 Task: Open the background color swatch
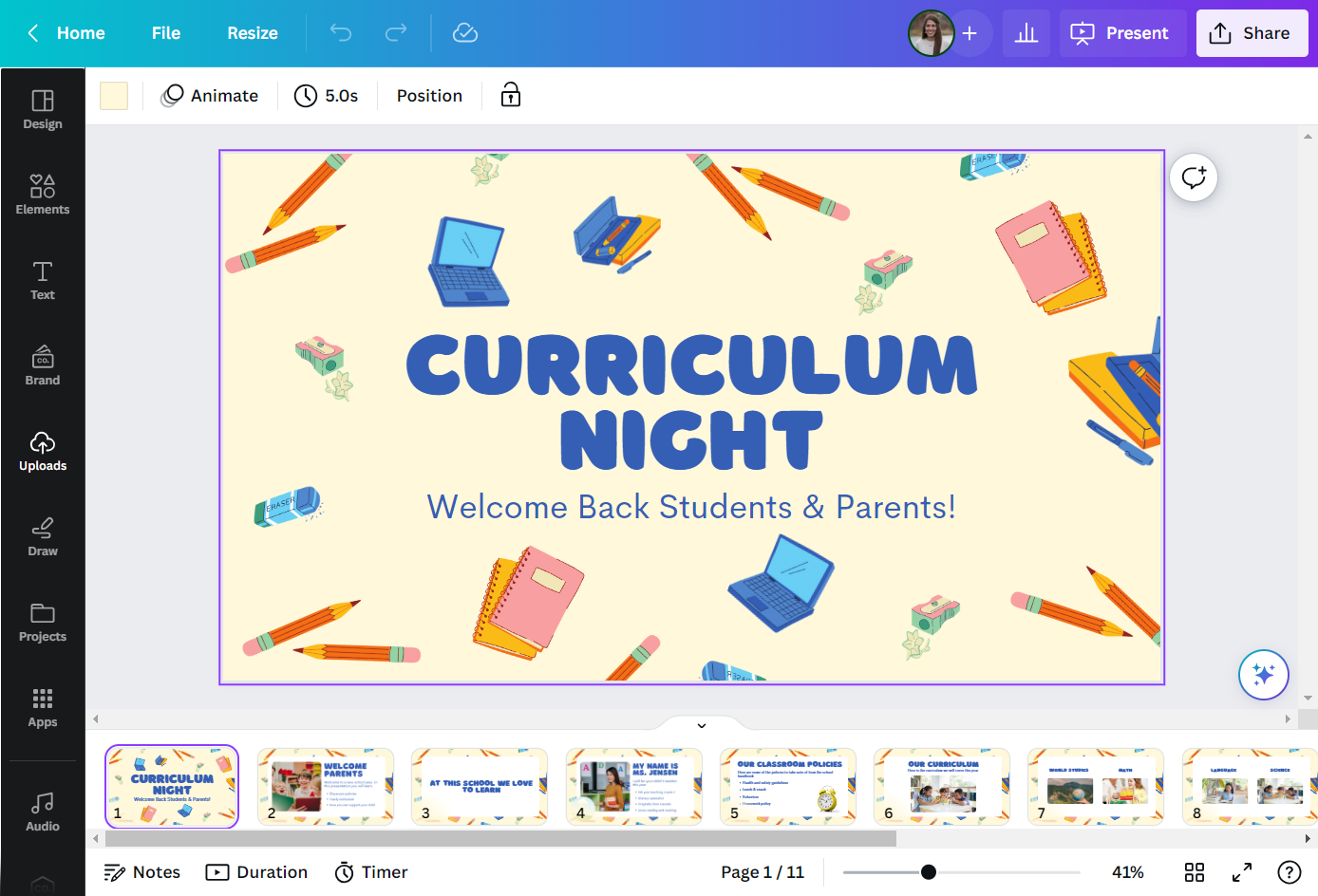click(114, 96)
